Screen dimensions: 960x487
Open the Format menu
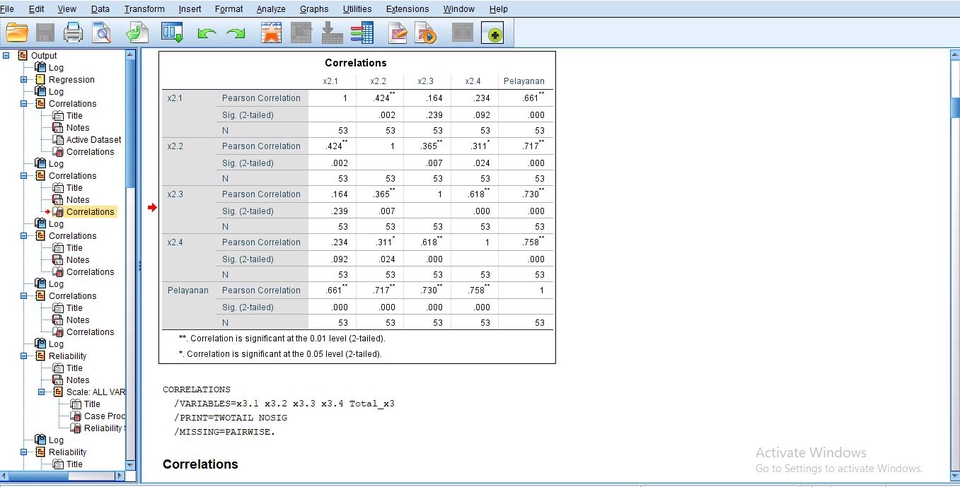pos(229,9)
